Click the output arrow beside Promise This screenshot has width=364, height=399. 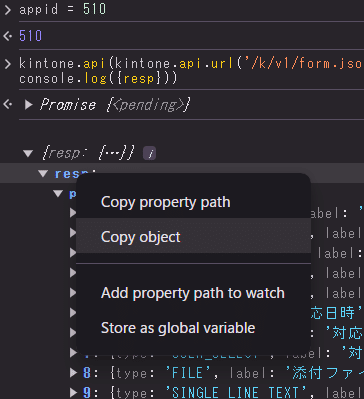(7, 105)
